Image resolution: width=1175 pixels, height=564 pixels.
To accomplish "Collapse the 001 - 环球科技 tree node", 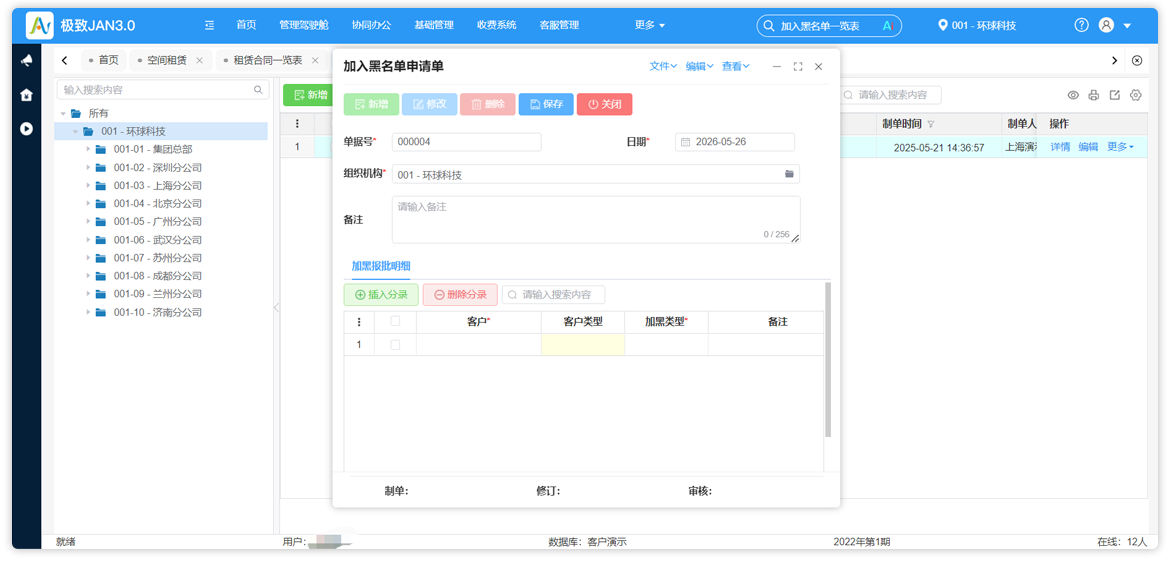I will 76,131.
